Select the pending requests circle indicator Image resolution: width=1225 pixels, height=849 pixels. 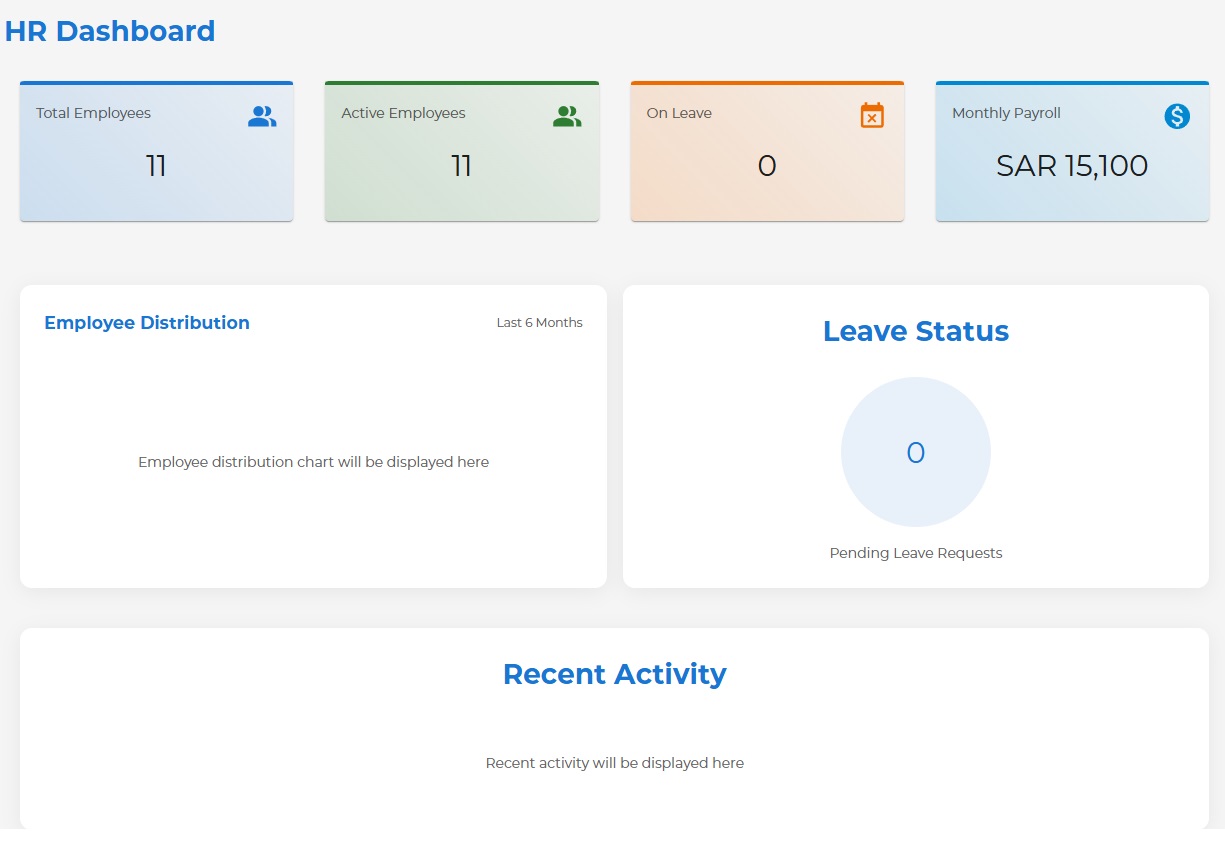[x=915, y=452]
